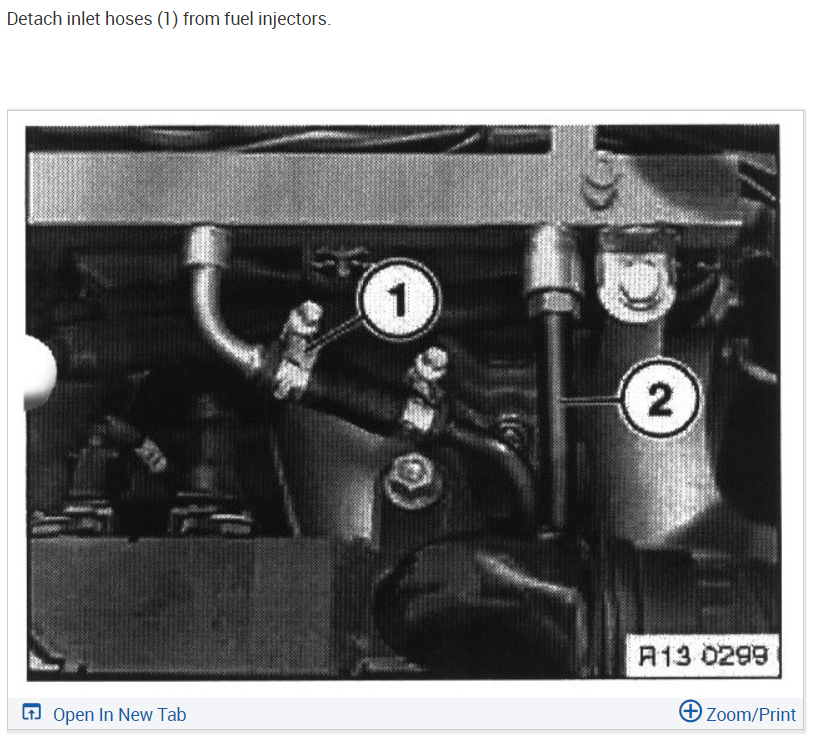Open the diagram via Open In New Tab text
Image resolution: width=813 pixels, height=750 pixels.
(x=119, y=714)
